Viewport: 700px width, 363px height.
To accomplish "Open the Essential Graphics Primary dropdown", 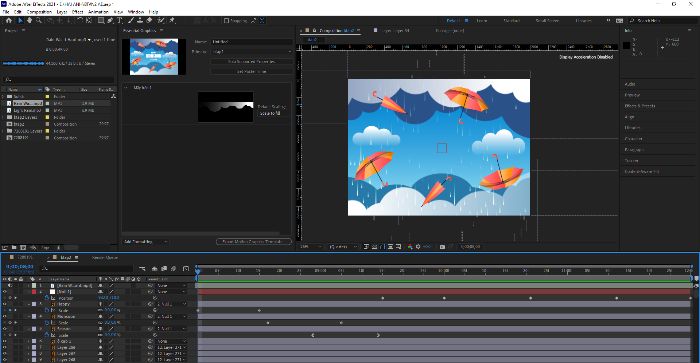I will [252, 52].
